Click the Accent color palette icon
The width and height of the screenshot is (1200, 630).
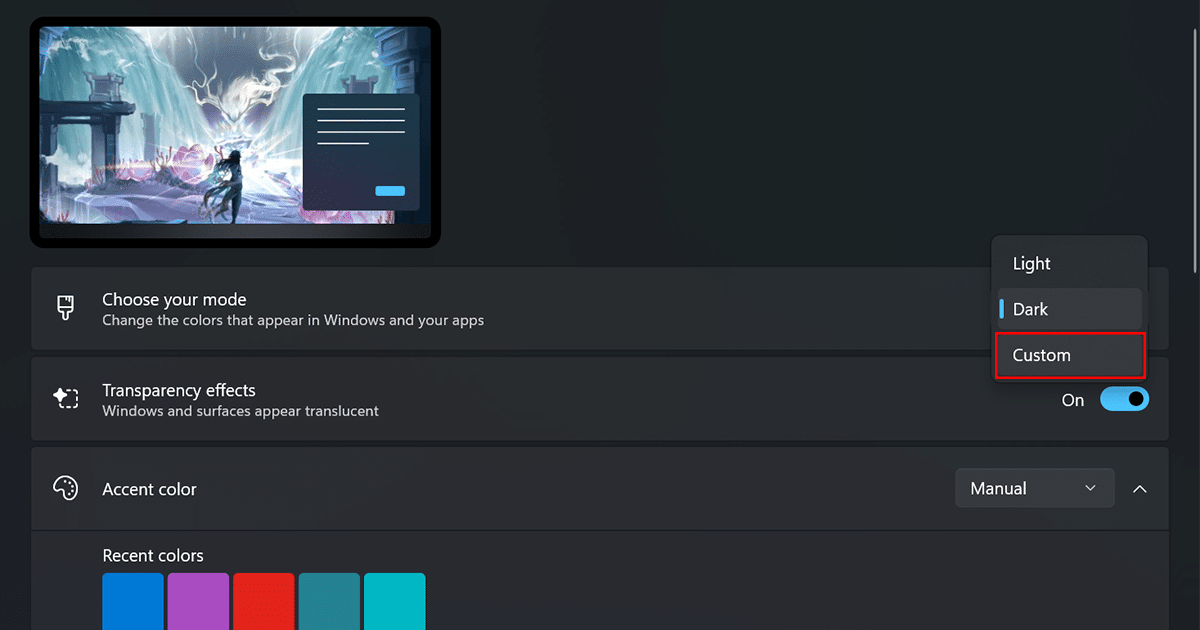(66, 489)
